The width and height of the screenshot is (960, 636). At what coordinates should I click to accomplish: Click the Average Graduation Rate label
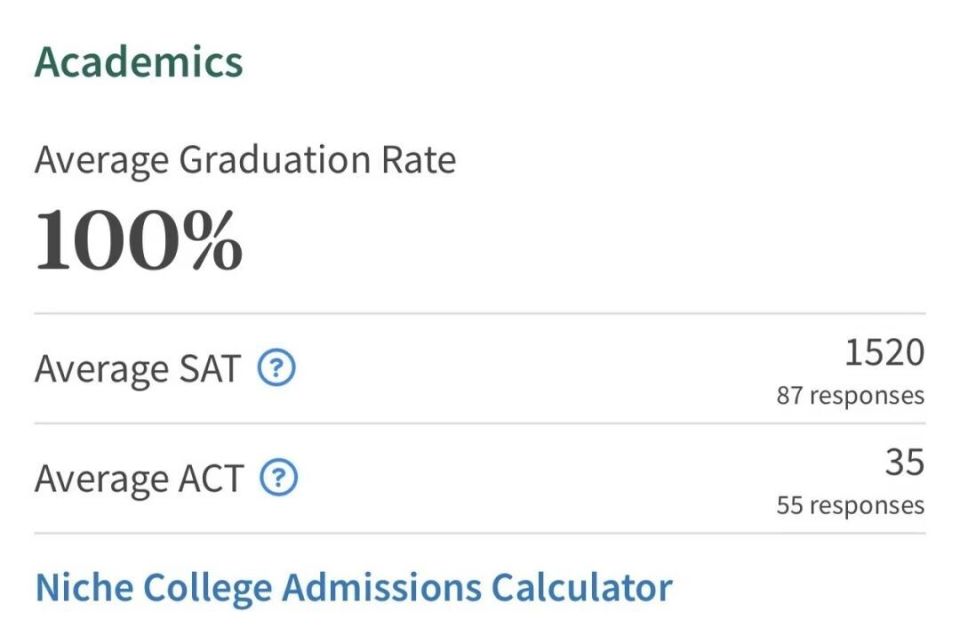(x=245, y=160)
